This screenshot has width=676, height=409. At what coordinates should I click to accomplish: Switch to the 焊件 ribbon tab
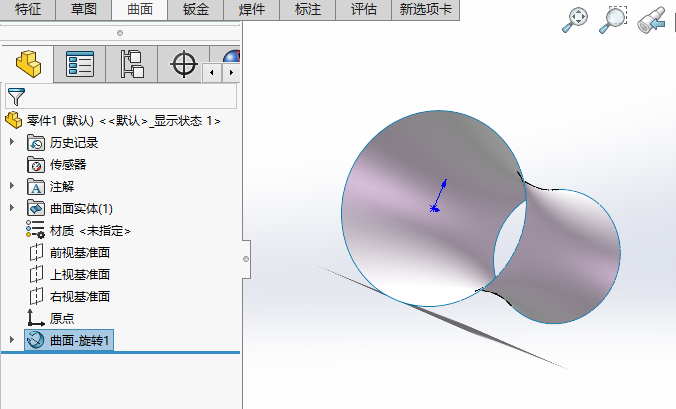252,9
